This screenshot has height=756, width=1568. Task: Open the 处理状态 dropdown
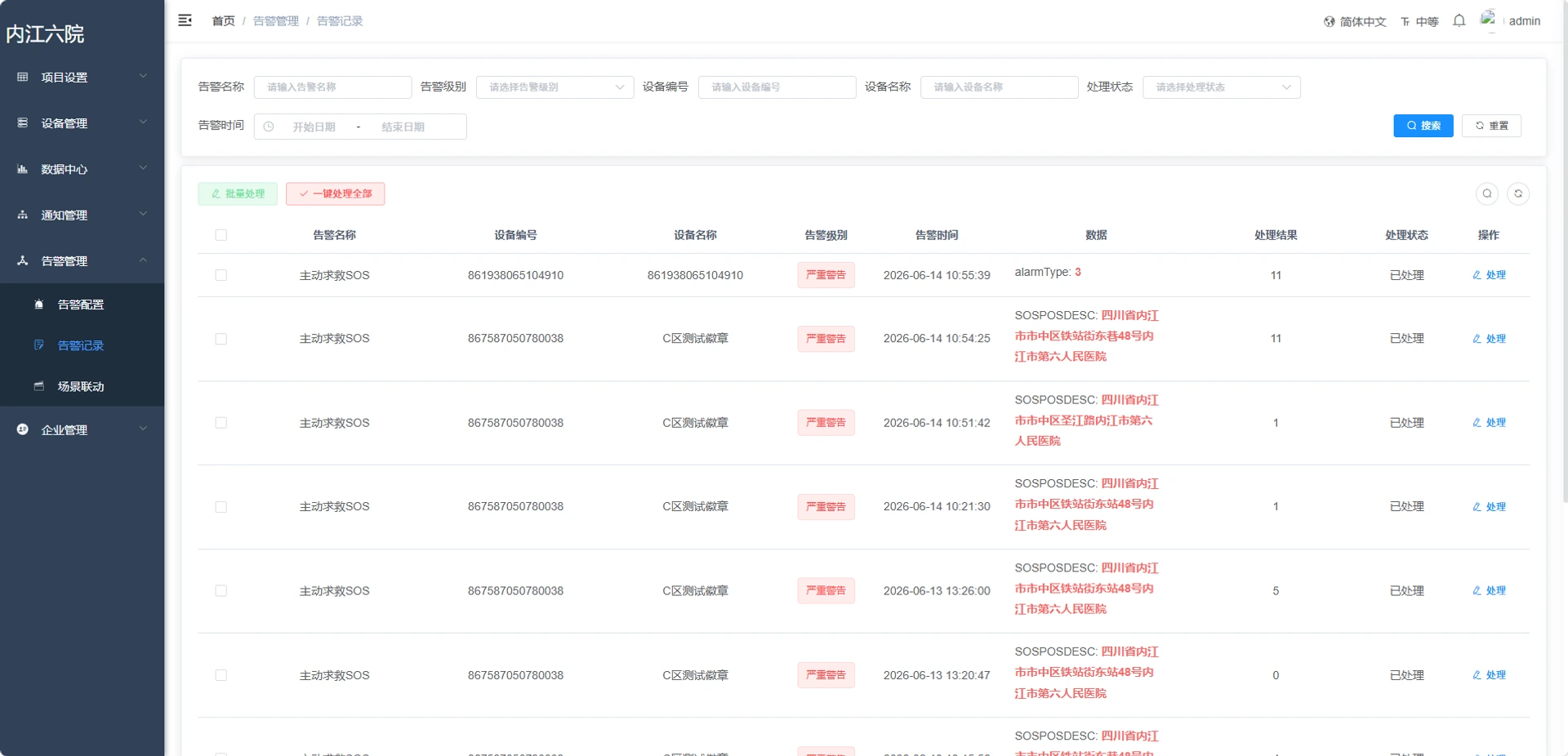coord(1221,87)
